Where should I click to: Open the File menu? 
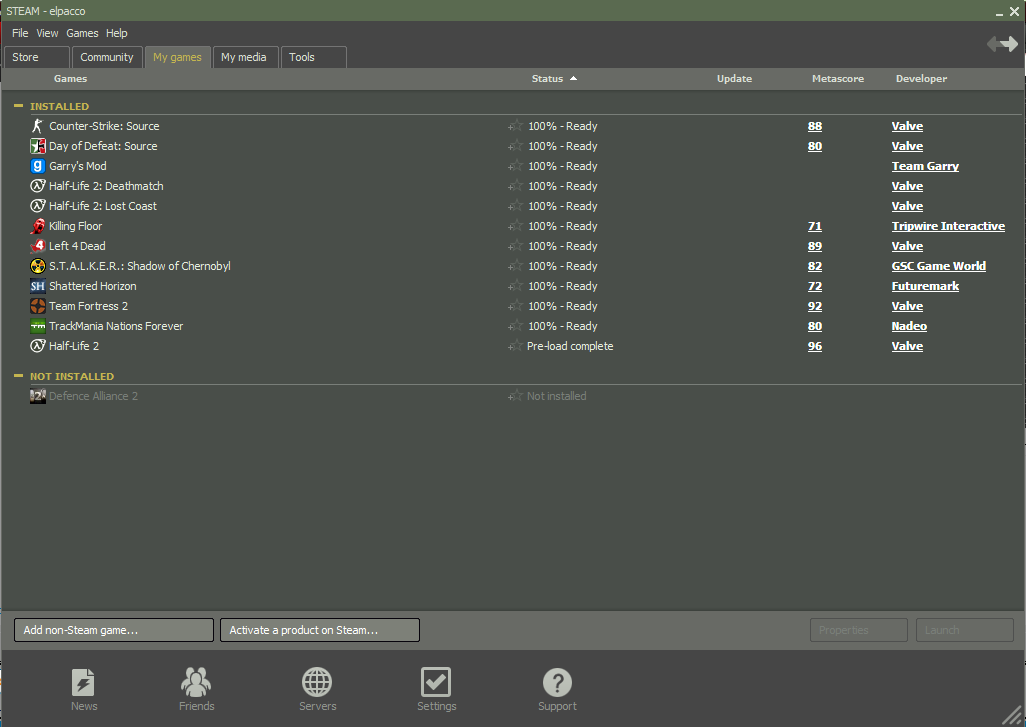[20, 33]
